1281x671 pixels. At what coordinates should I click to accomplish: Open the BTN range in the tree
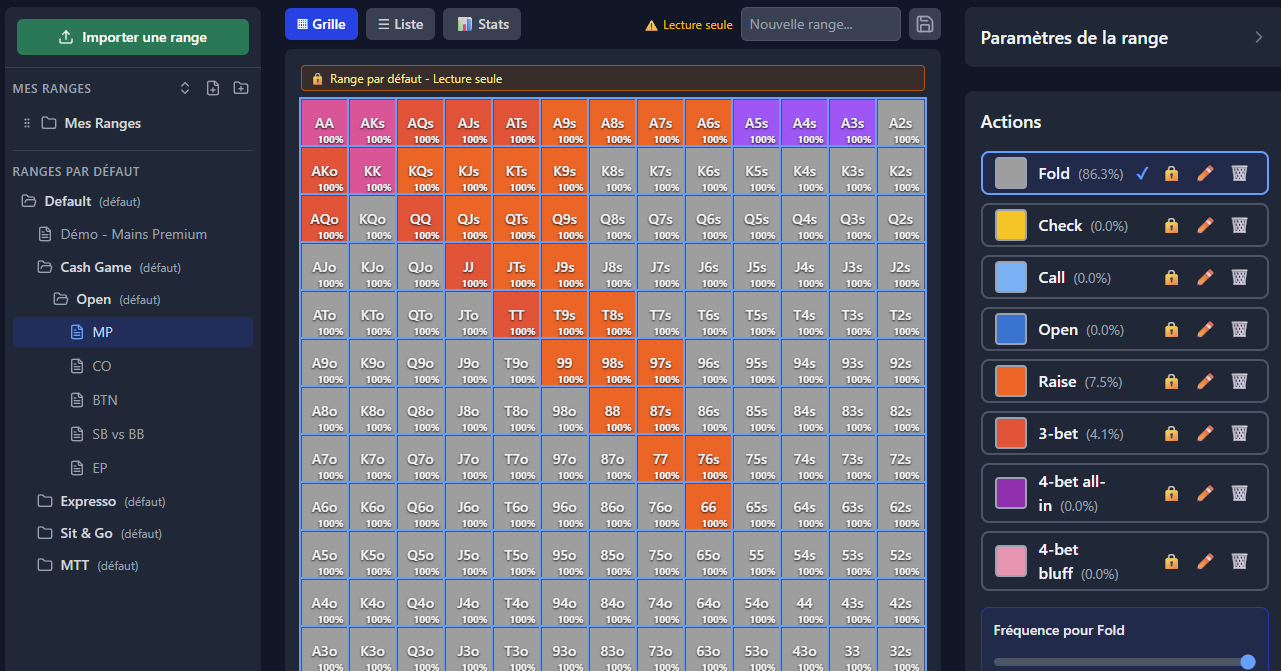(x=105, y=400)
